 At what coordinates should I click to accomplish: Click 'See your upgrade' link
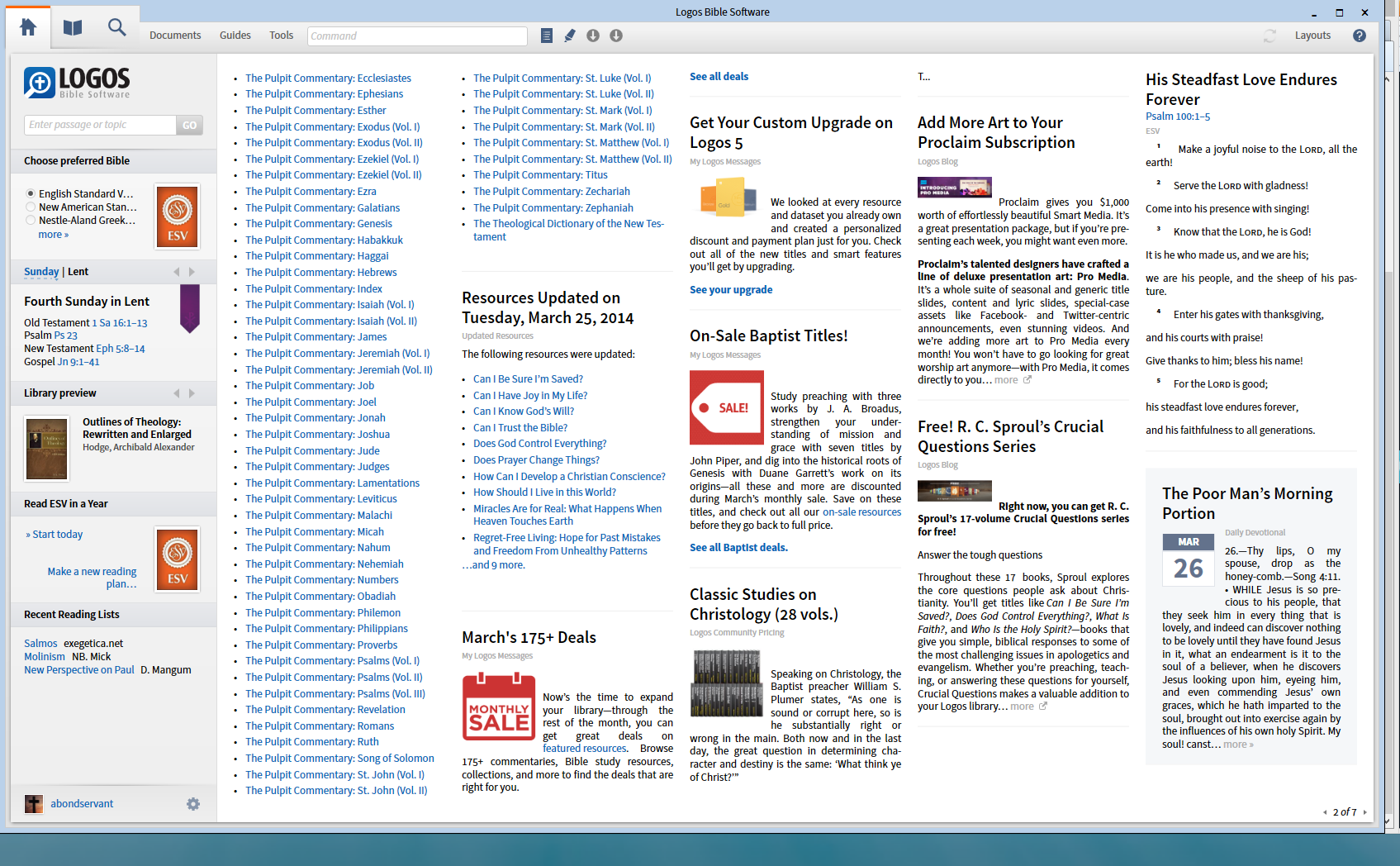click(x=731, y=290)
